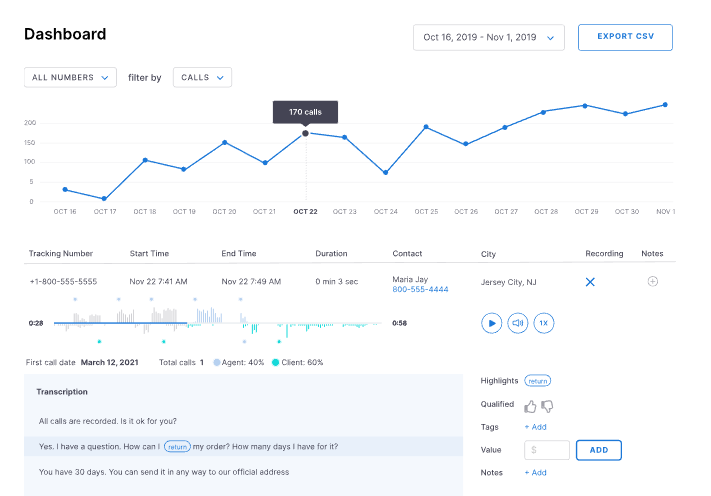Click the return keyword in transcription
This screenshot has width=711, height=496.
[177, 446]
